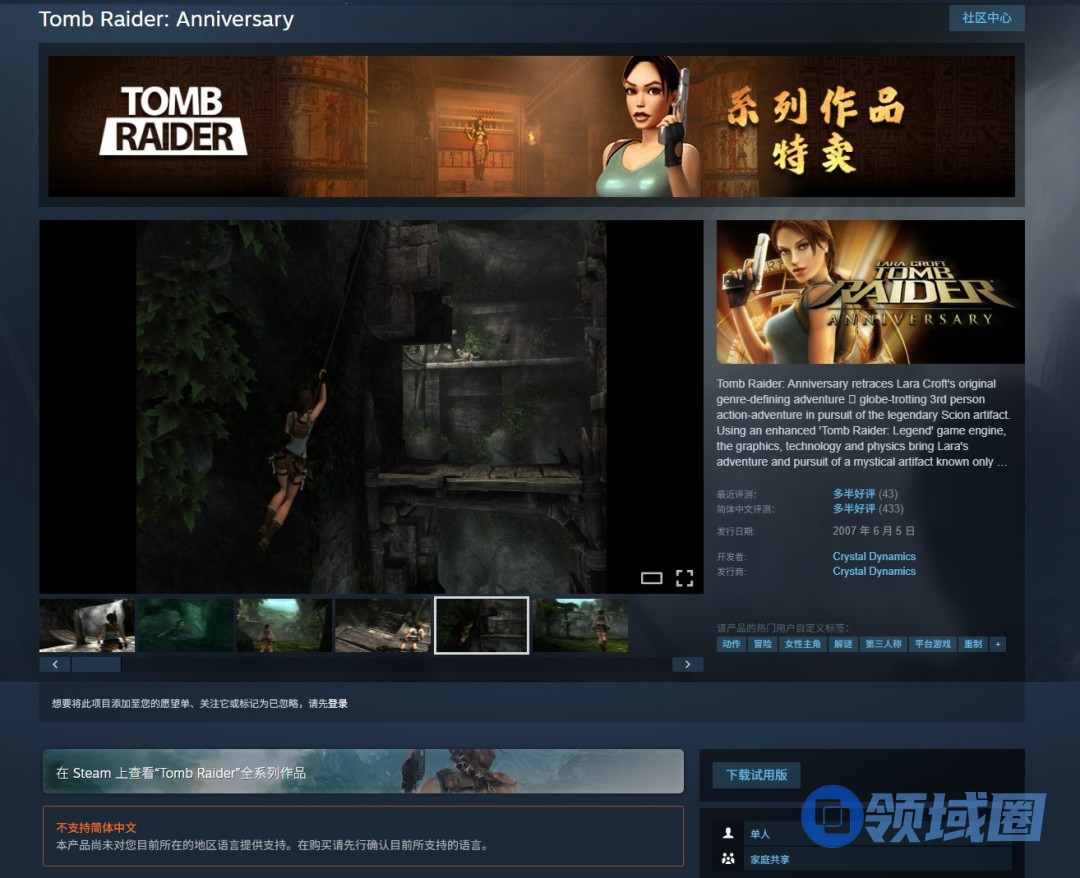Click the 下载试用版 download demo button
Viewport: 1080px width, 878px height.
click(x=756, y=775)
